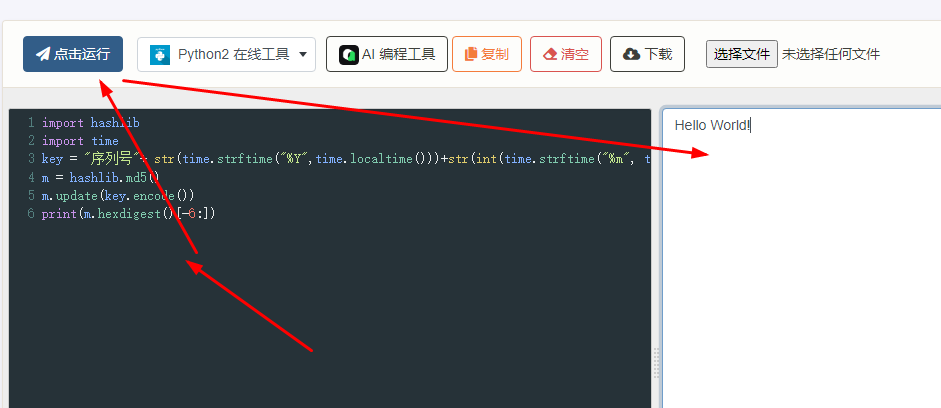Click the print(m.hexdigest()[-6:]) line
The width and height of the screenshot is (941, 408).
click(128, 213)
